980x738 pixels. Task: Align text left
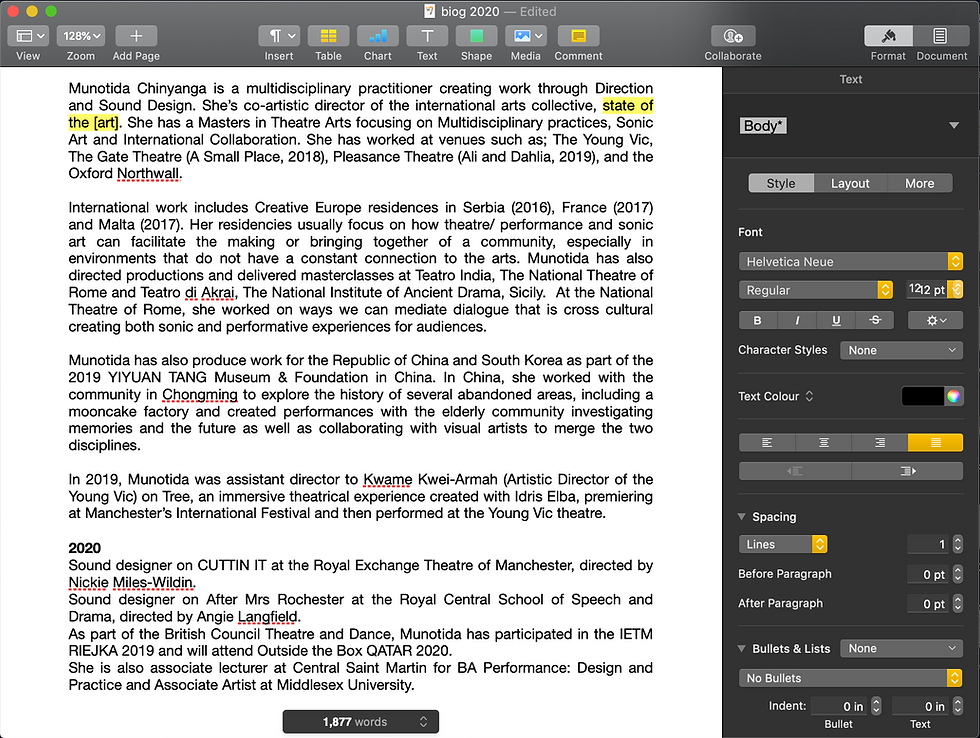point(767,443)
